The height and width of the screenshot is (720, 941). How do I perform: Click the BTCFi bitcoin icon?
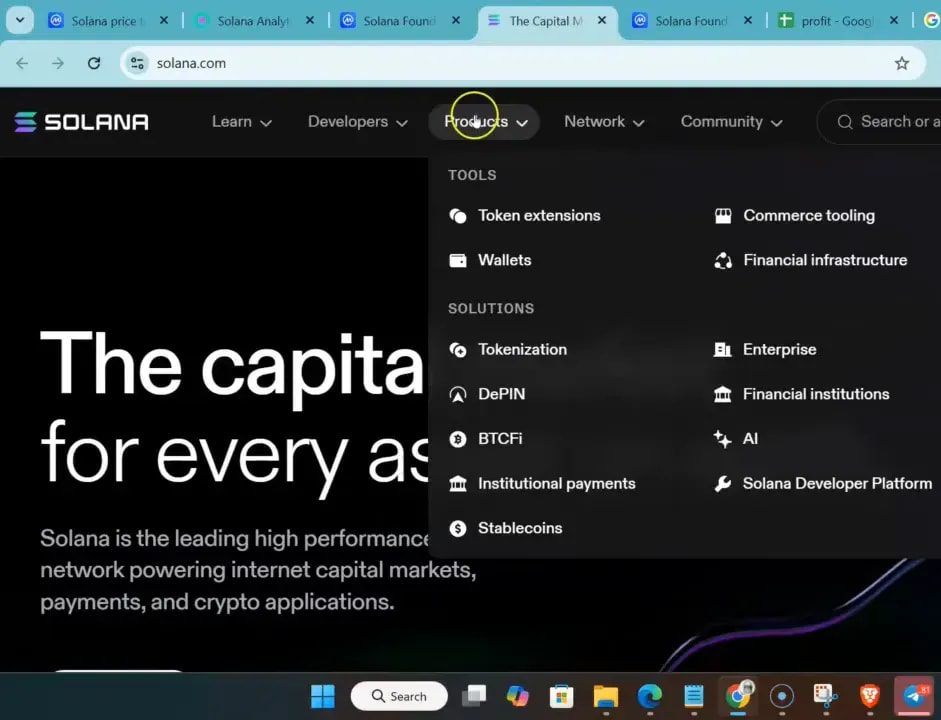pyautogui.click(x=458, y=439)
